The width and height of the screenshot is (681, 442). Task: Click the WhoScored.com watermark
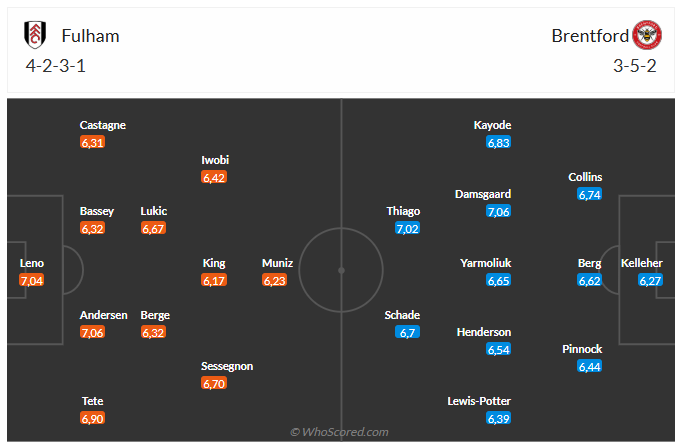click(339, 432)
